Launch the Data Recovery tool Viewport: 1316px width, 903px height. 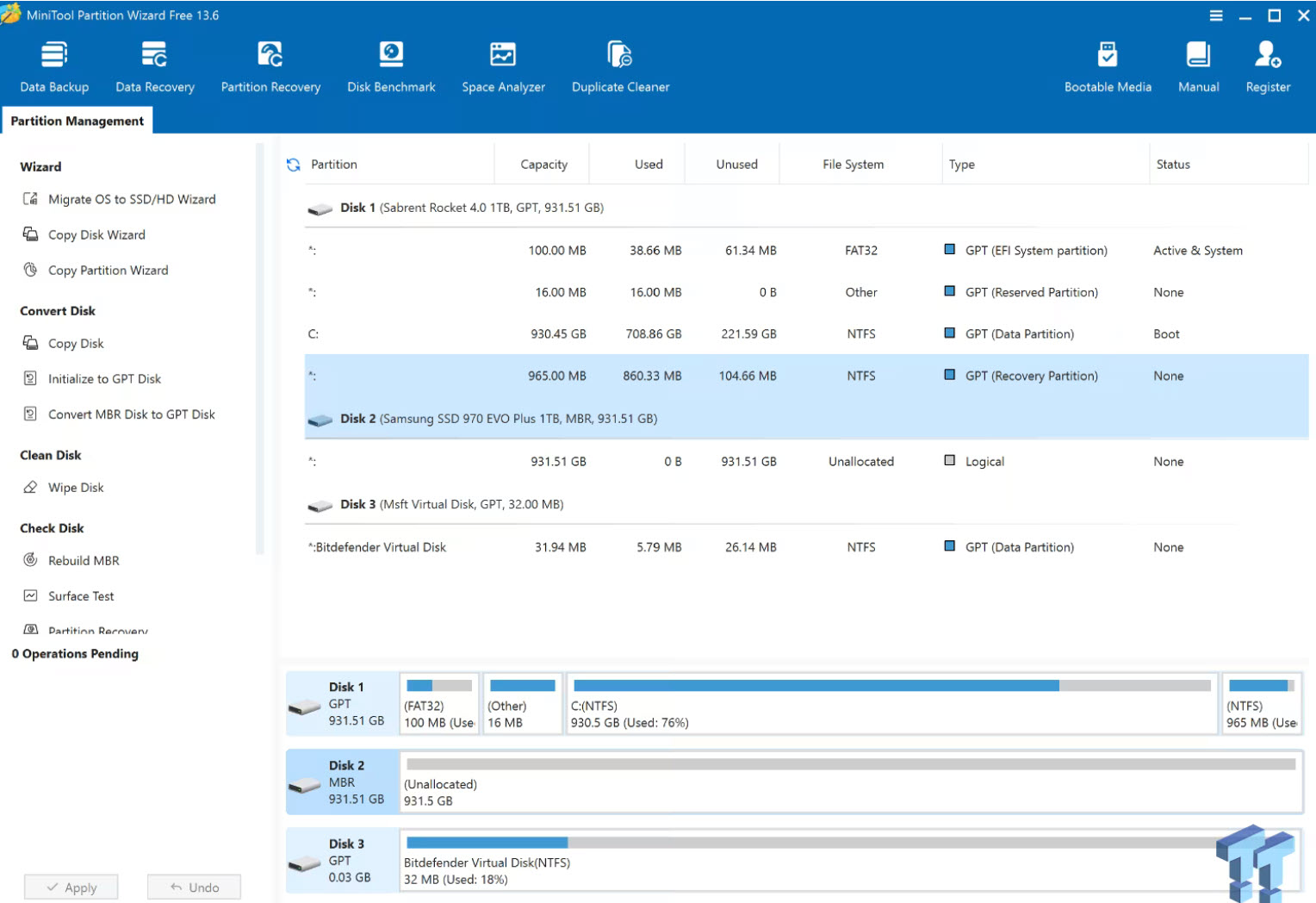[155, 66]
